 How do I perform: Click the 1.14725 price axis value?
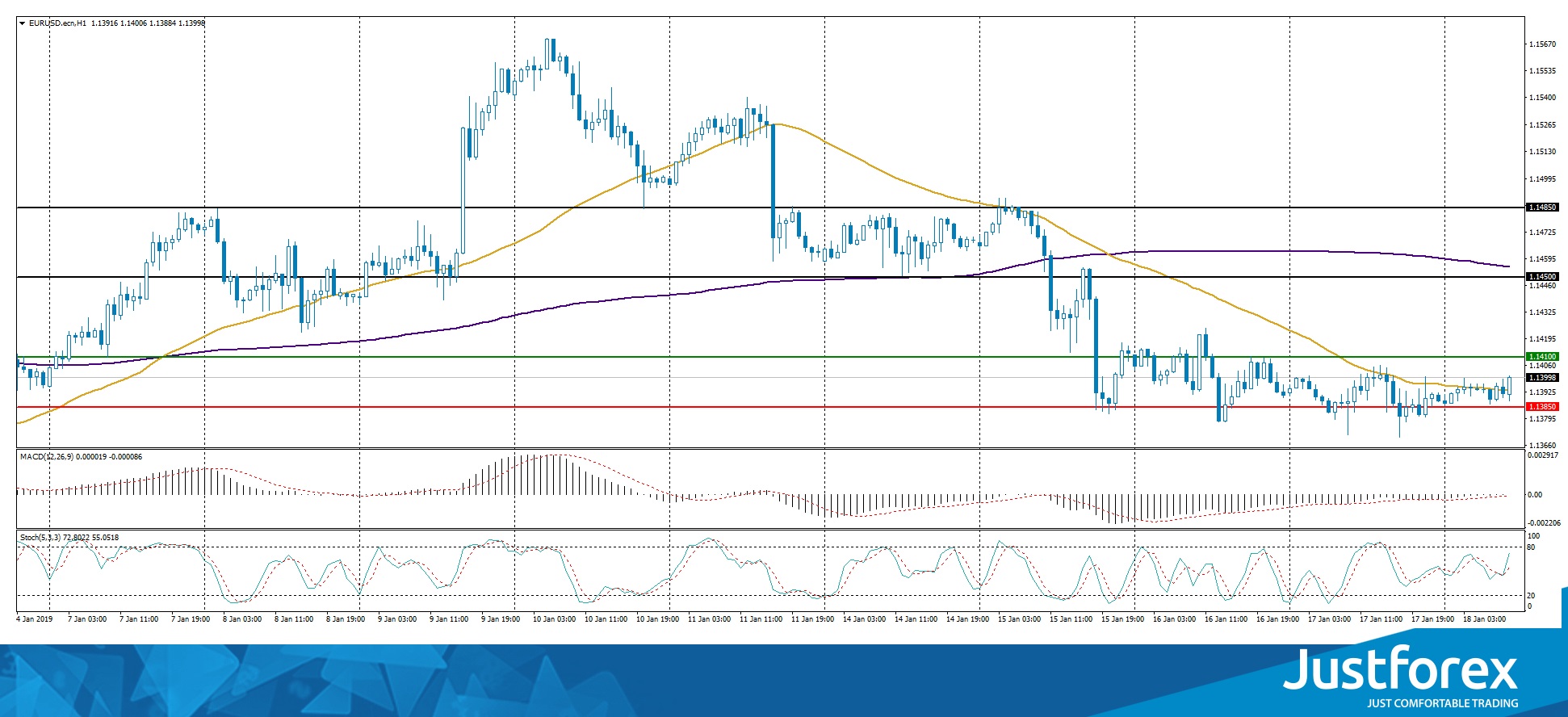coord(1542,233)
